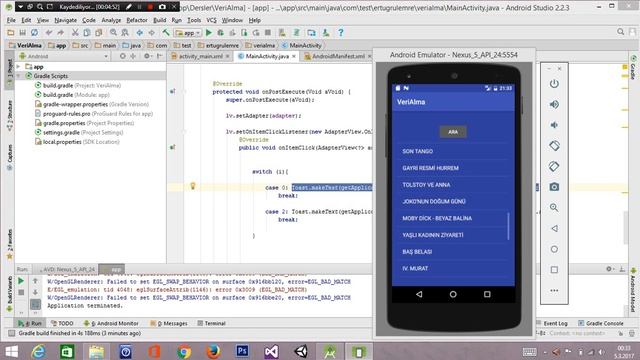Tap the phone navigation bar Back button
640x360 pixels.
tap(419, 294)
